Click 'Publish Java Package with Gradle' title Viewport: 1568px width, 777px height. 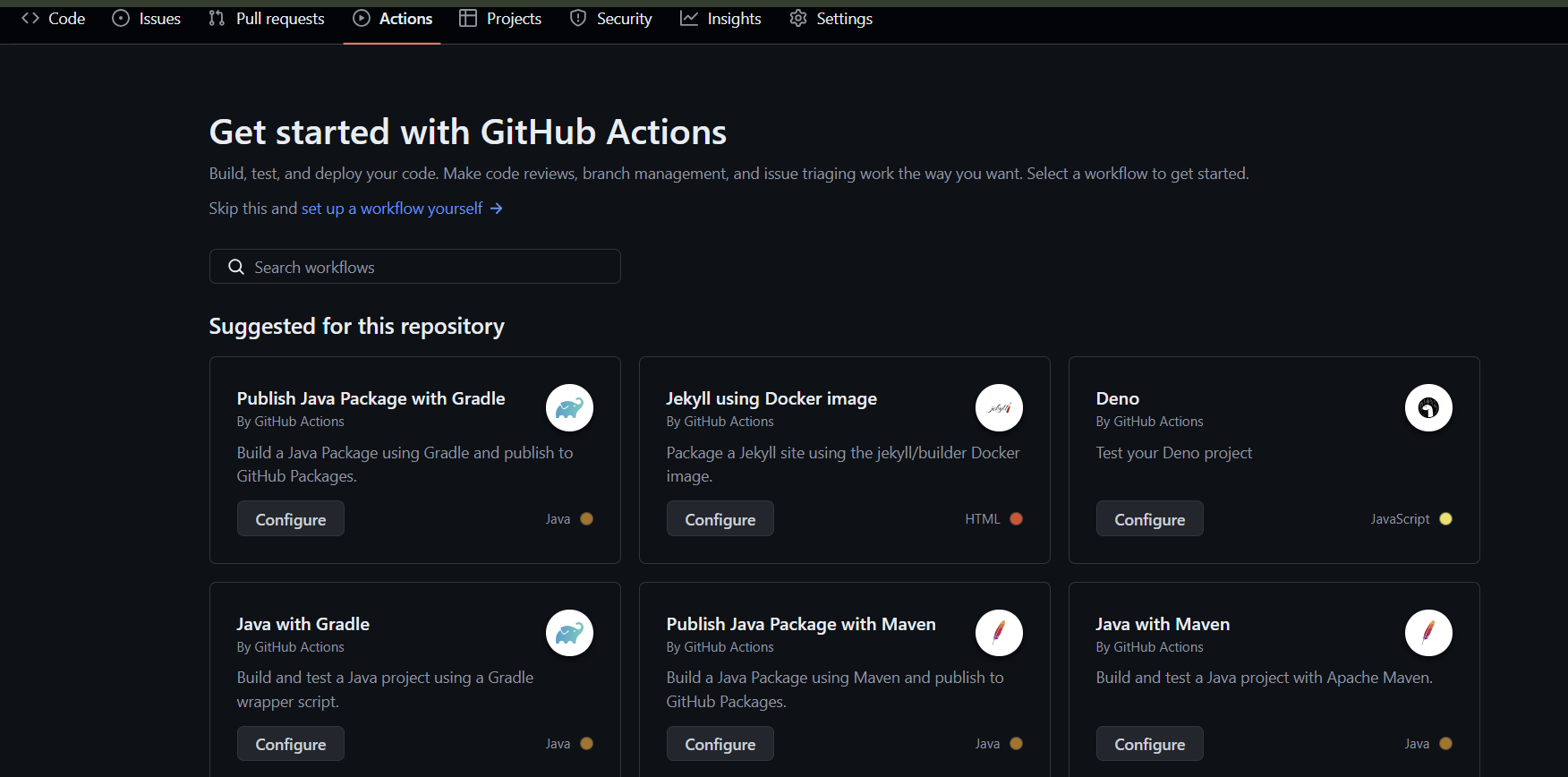(371, 398)
